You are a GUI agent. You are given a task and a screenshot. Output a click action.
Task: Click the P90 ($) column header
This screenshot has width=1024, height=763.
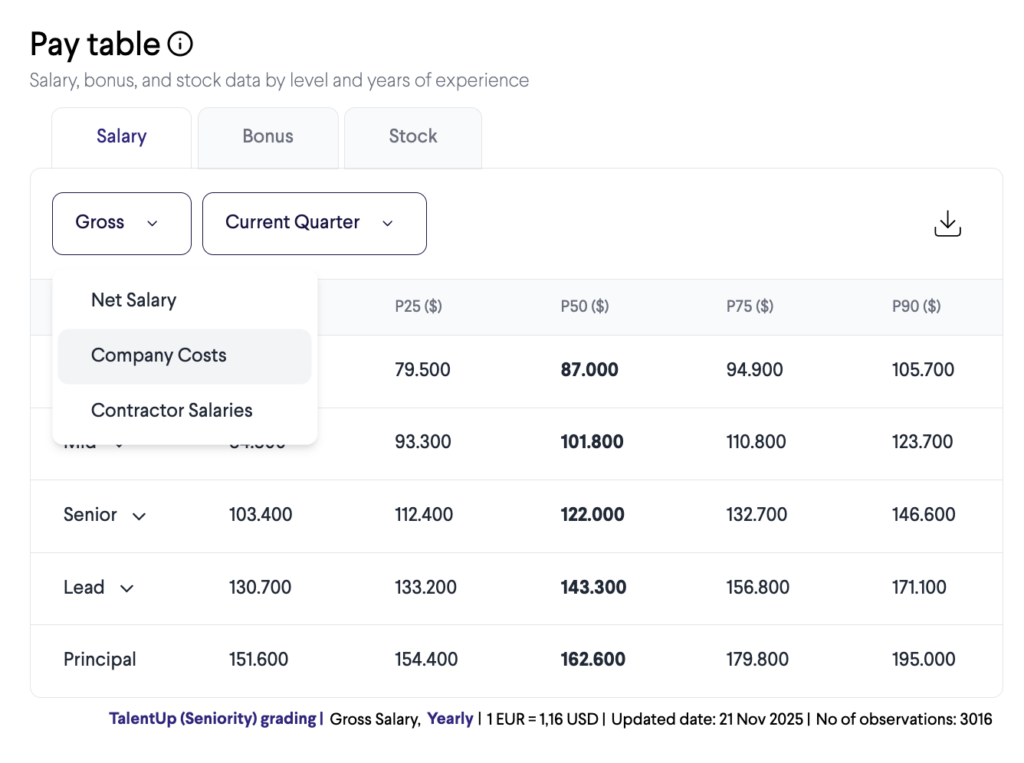pos(916,307)
